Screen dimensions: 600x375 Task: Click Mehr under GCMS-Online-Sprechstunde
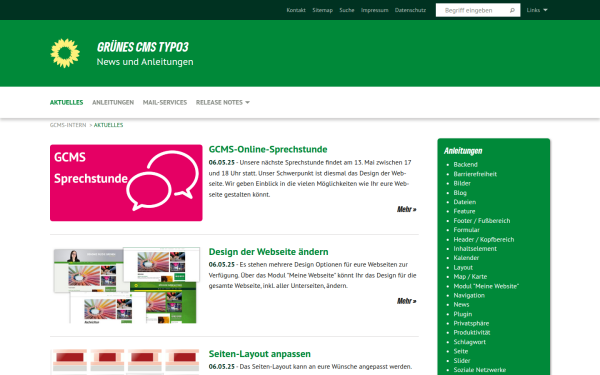click(406, 209)
